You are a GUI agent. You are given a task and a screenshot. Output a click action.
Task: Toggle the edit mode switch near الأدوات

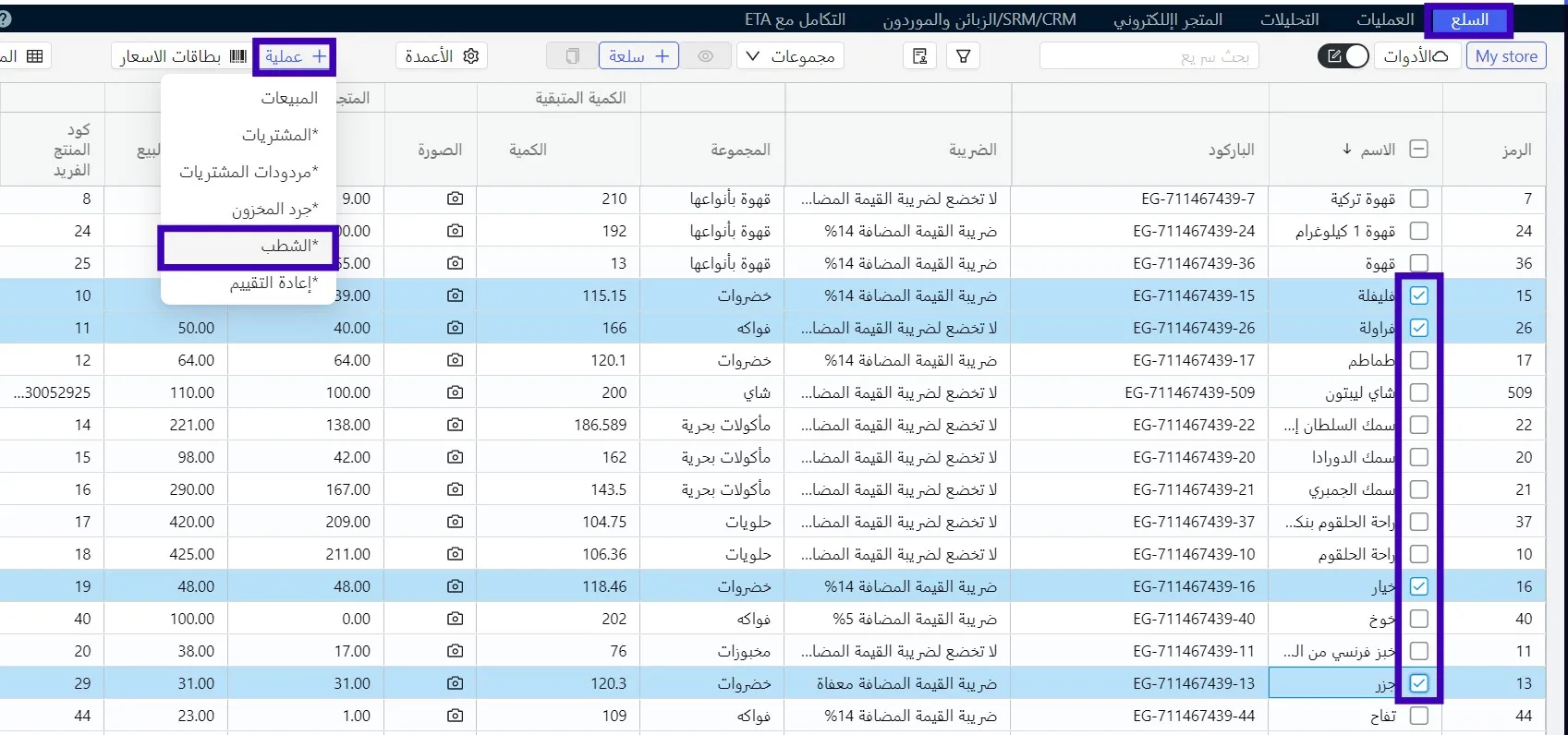tap(1343, 56)
